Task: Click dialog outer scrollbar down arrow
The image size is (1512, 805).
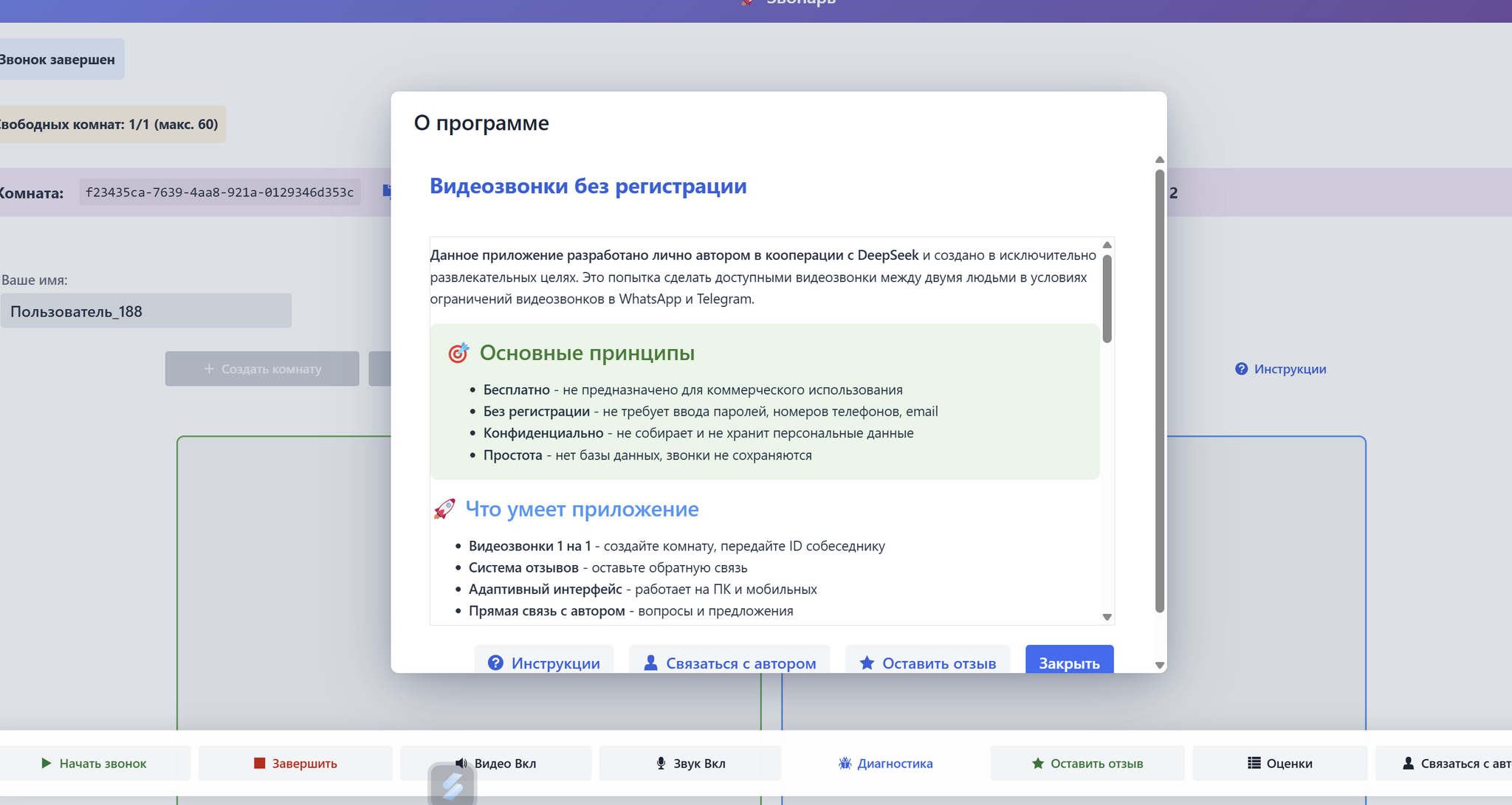Action: point(1160,665)
